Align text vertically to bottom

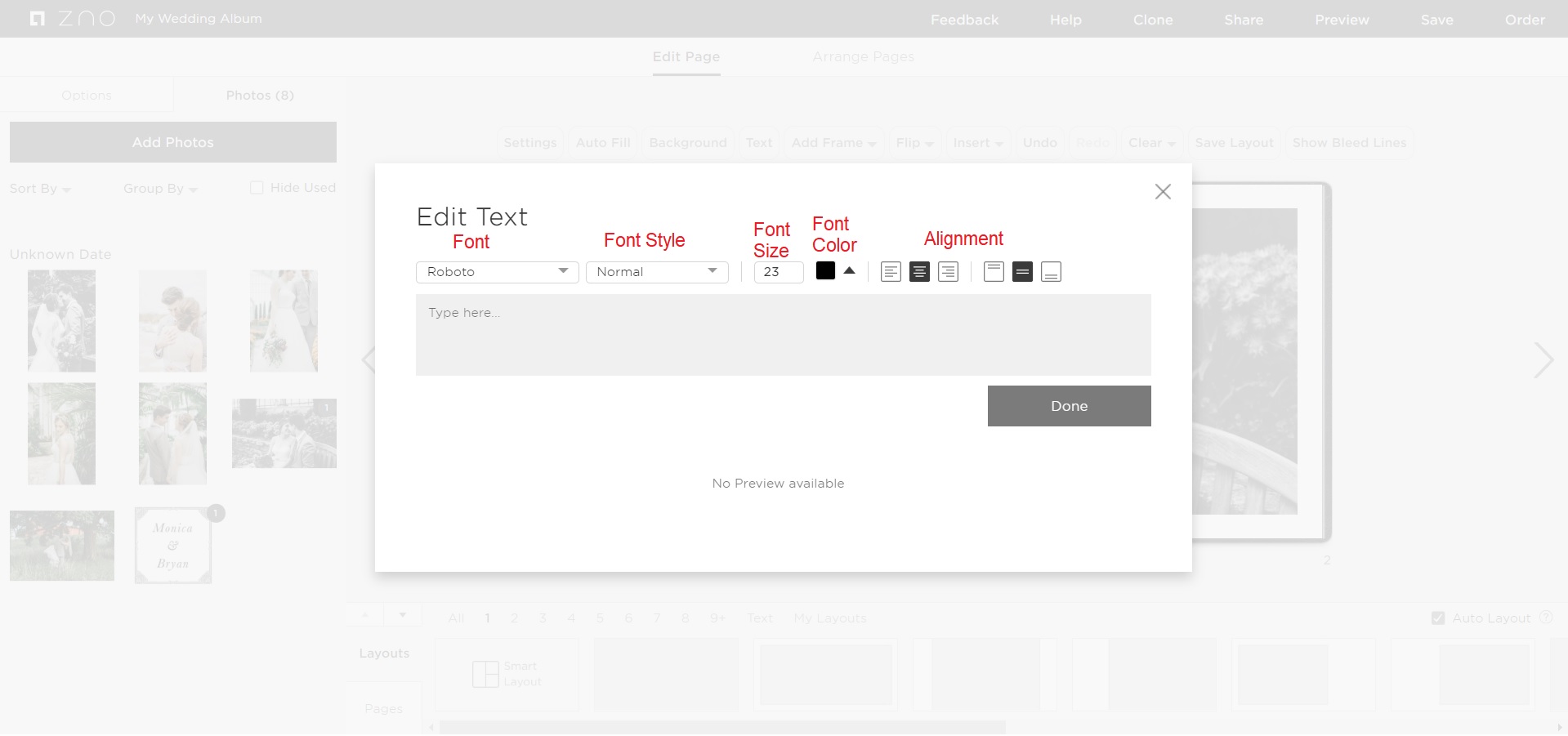pos(1051,272)
